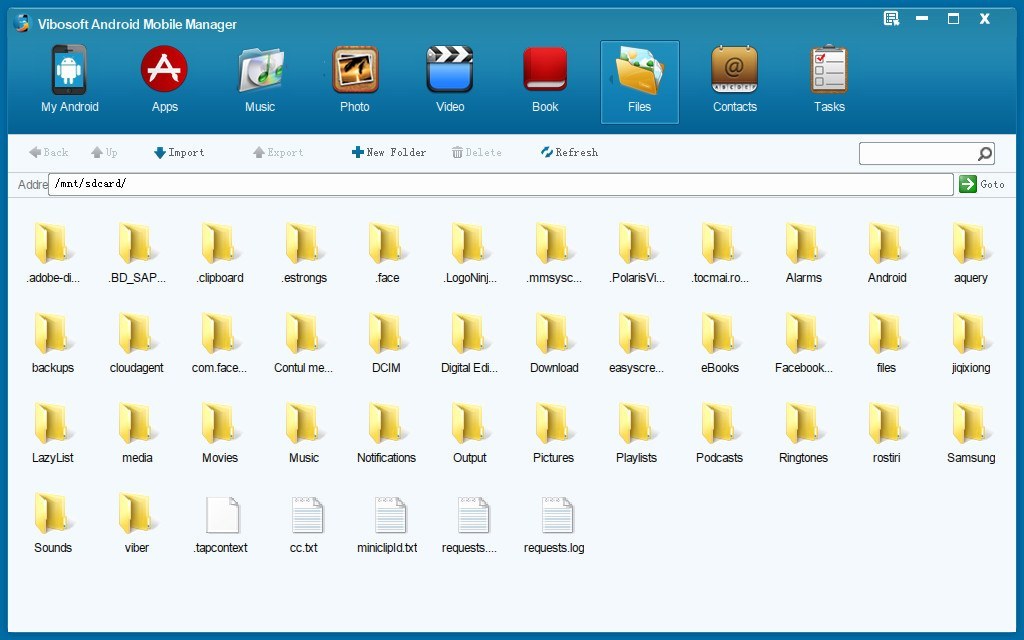This screenshot has width=1024, height=640.
Task: Open the Photo section
Action: [355, 80]
